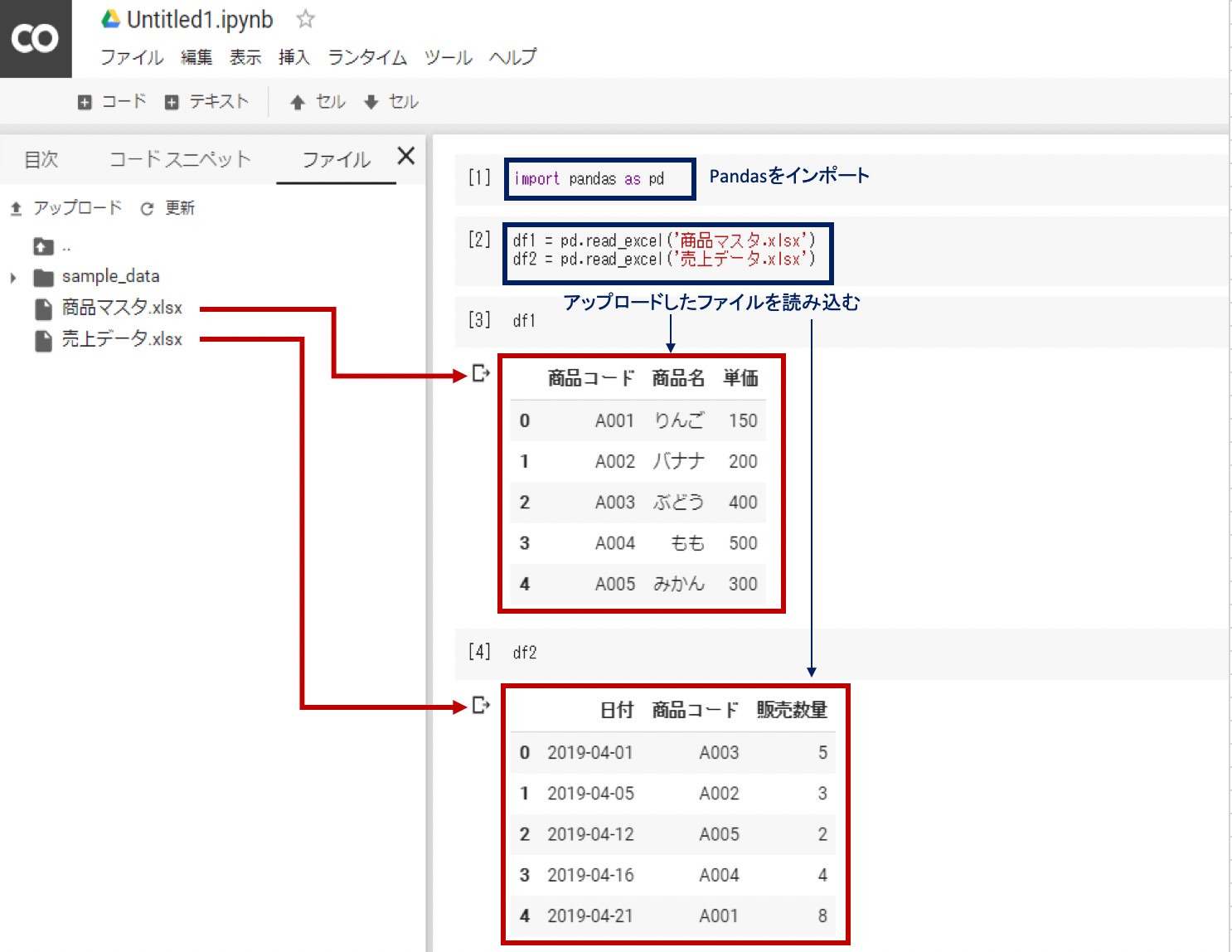Click the Google Drive icon next to Untitled1.ipynb
This screenshot has width=1232, height=952.
pyautogui.click(x=109, y=19)
